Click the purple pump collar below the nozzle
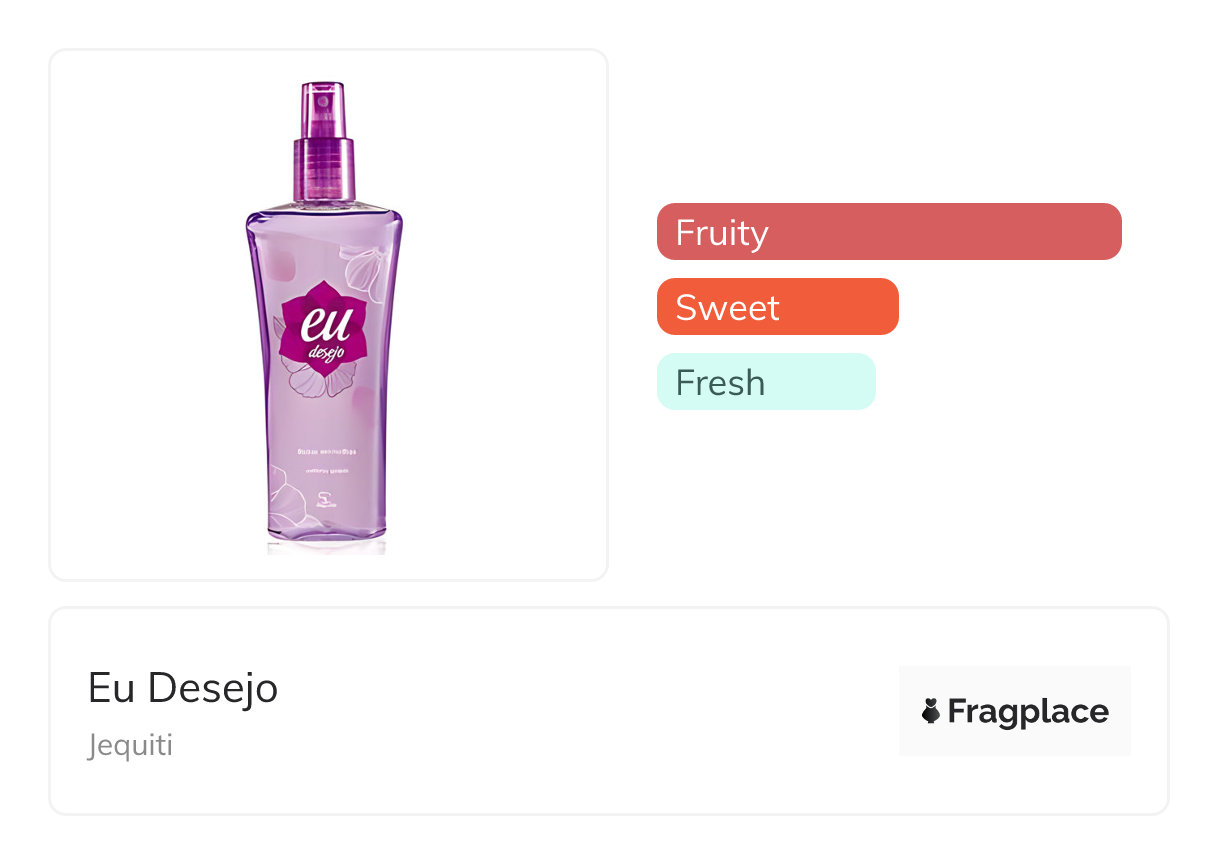This screenshot has height=864, width=1218. pos(324,168)
